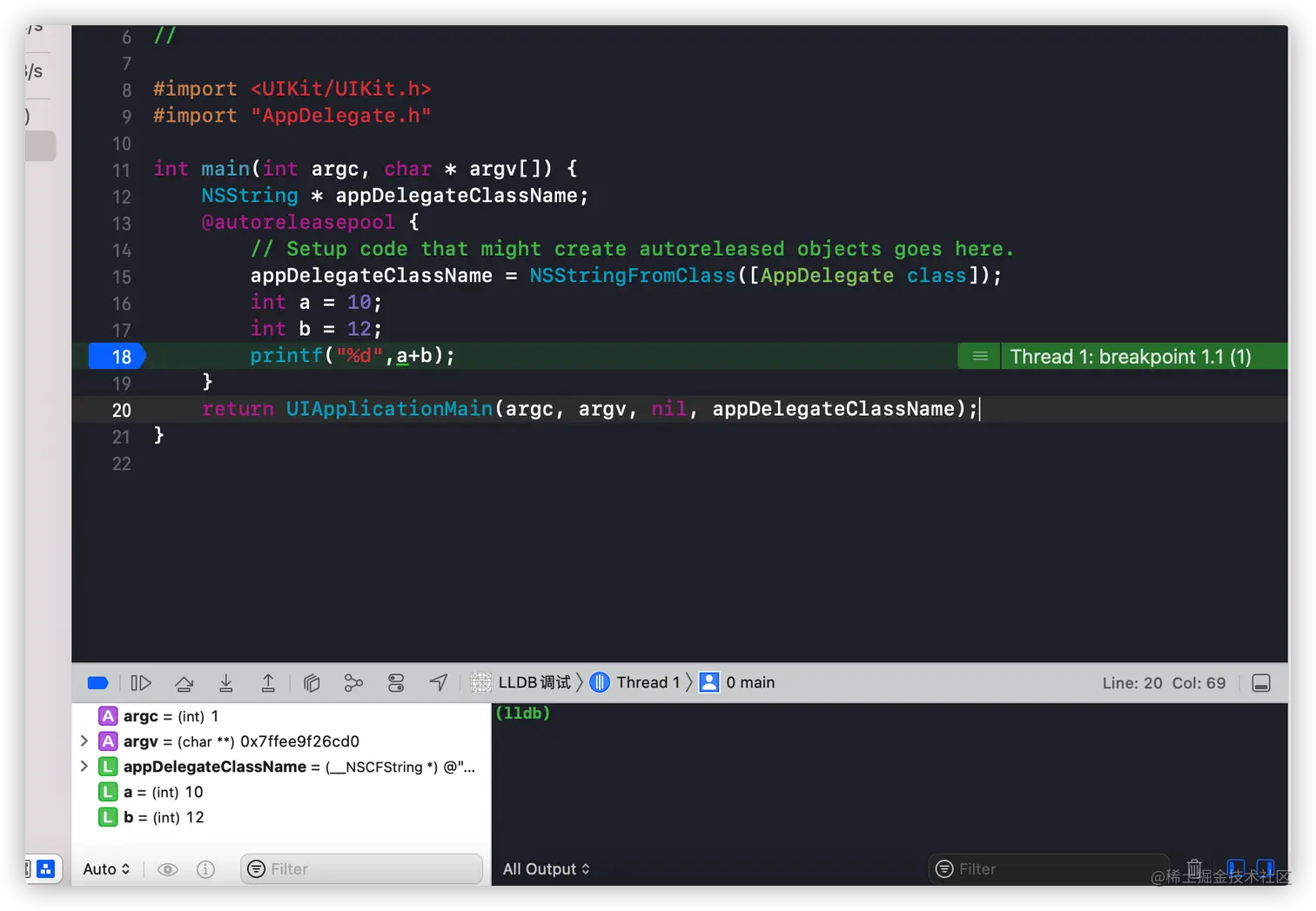
Task: Click the printf call on line 18
Action: pyautogui.click(x=286, y=356)
